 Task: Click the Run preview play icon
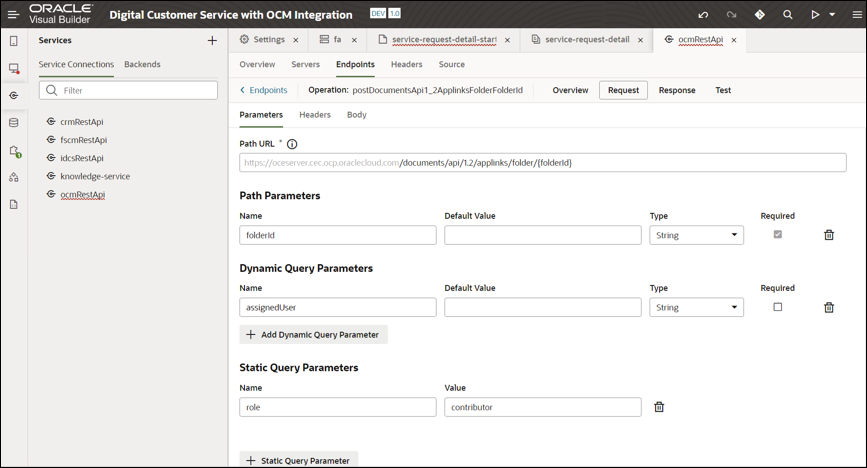coord(816,15)
